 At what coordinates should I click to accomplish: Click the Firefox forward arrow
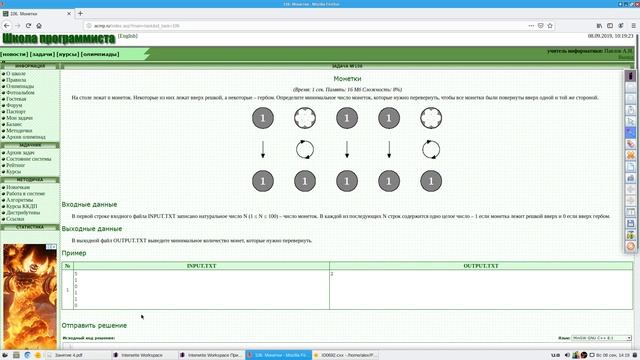(18, 25)
